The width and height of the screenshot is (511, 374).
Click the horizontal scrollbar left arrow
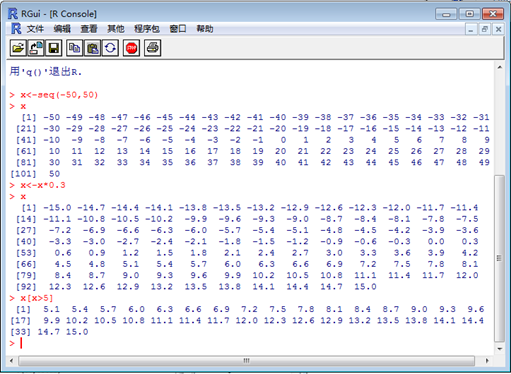12,361
